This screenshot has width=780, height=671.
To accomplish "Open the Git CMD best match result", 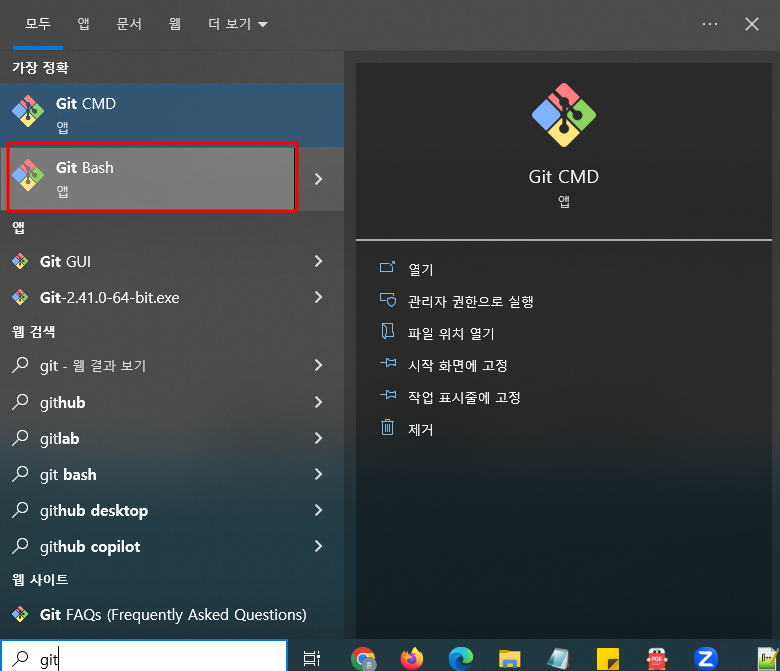I will (x=172, y=115).
